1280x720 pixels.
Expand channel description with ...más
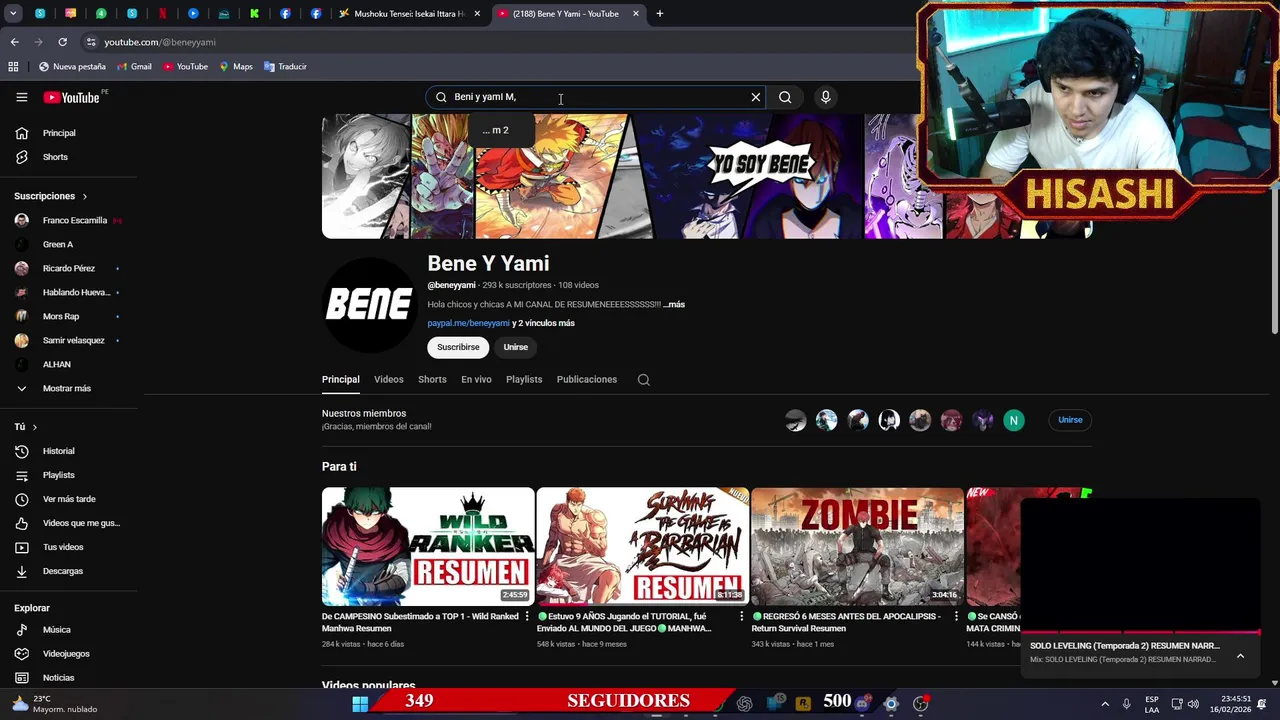click(674, 304)
